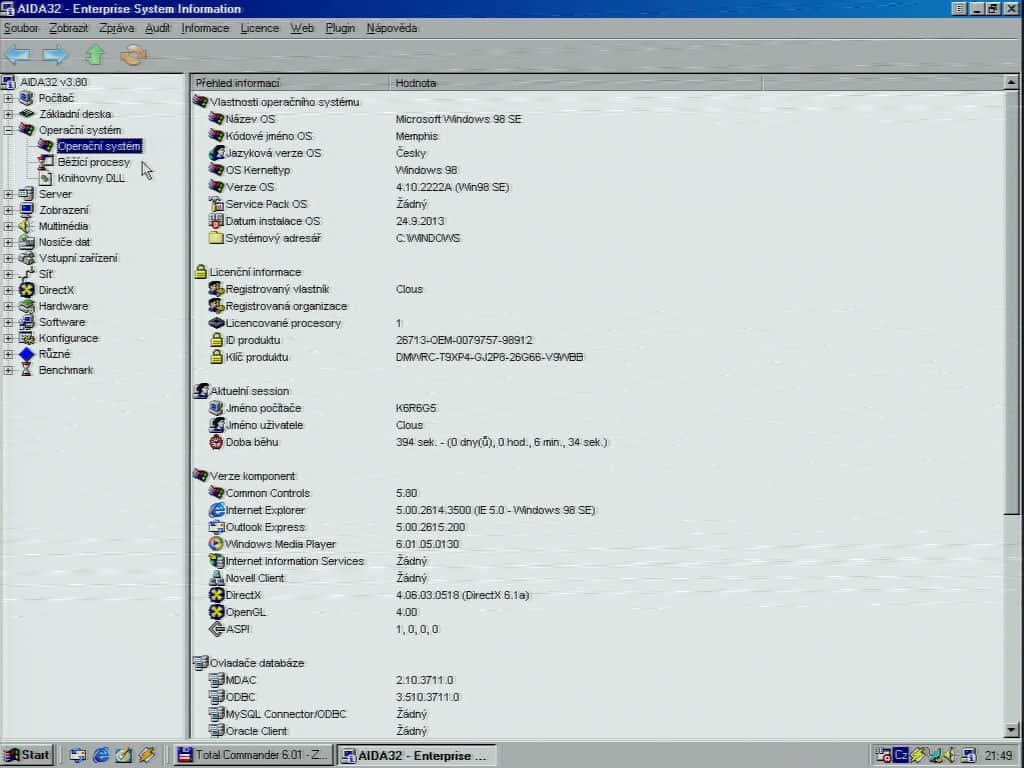Collapse the Operační systém node
This screenshot has width=1024, height=768.
coord(8,130)
